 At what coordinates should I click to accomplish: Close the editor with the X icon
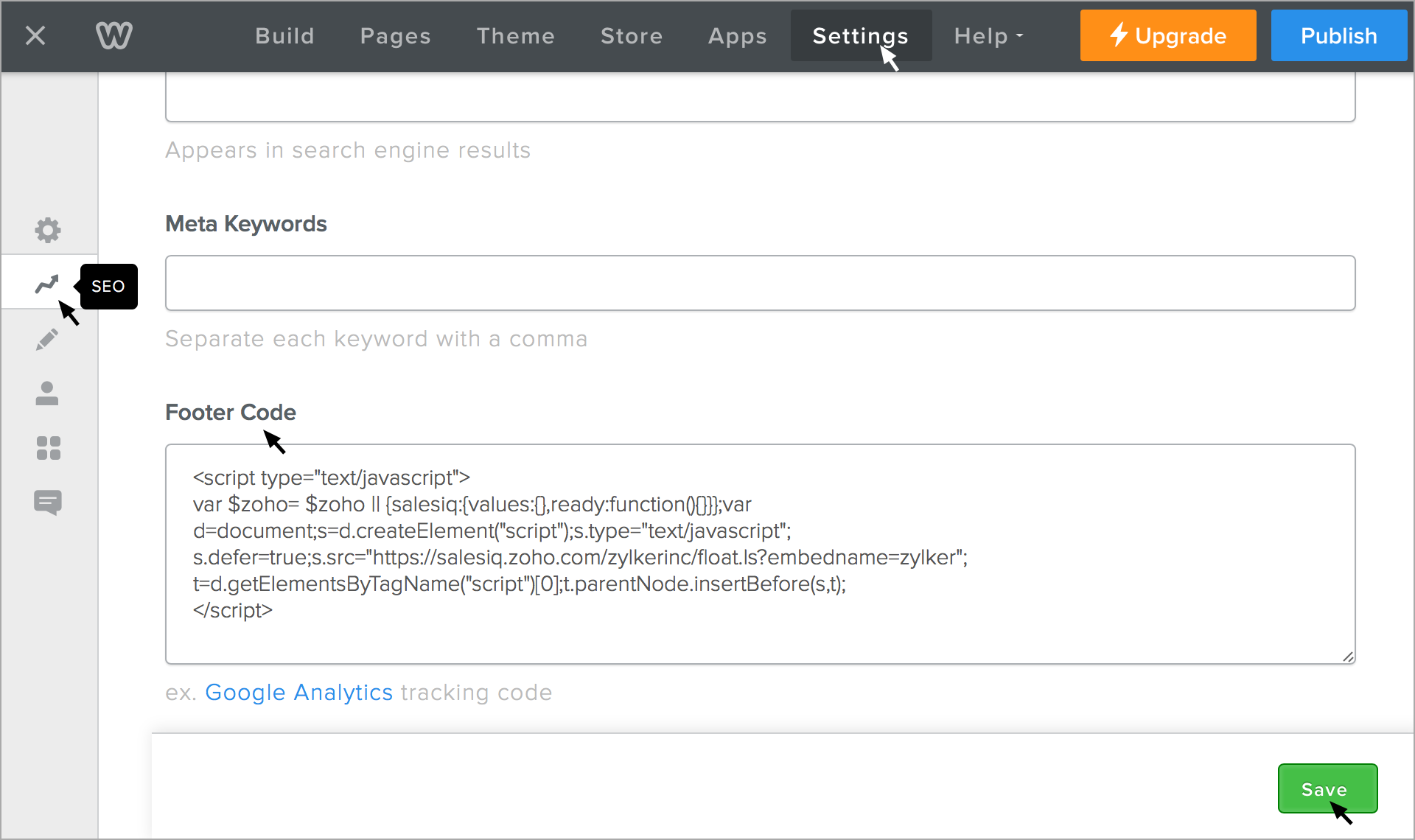pyautogui.click(x=35, y=35)
